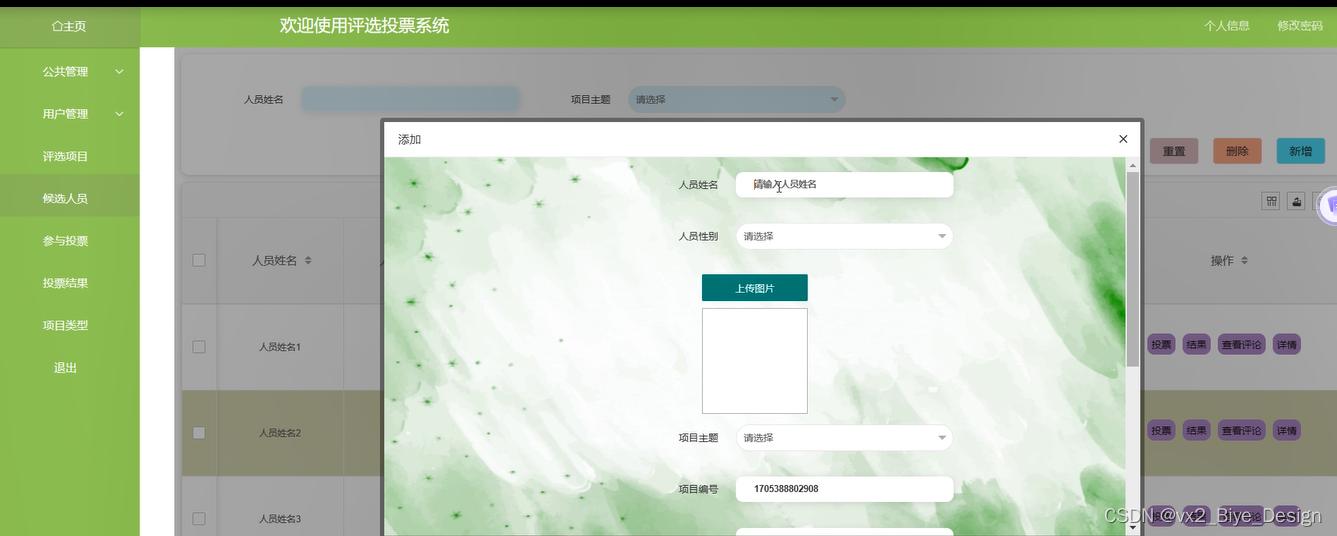Viewport: 1337px width, 536px height.
Task: Click the 人员姓名3 table cell
Action: (280, 519)
